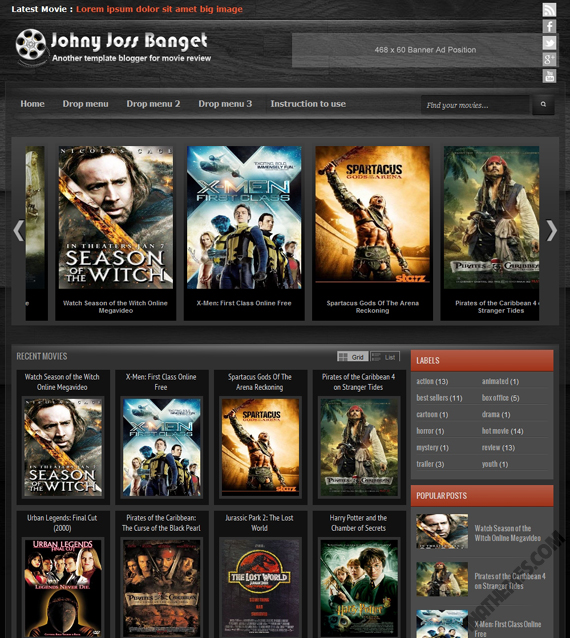Open Pirates of the Caribbean 4 carousel poster
The image size is (570, 638).
pyautogui.click(x=491, y=217)
